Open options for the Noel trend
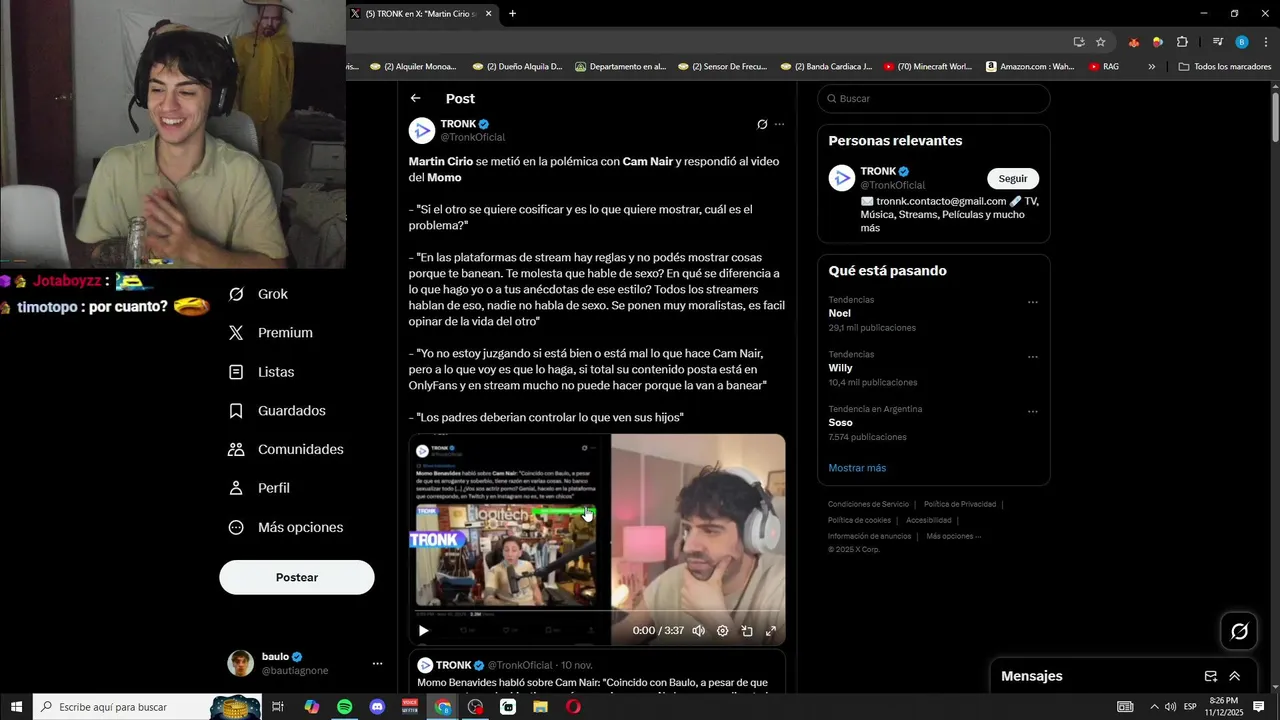Screen dimensions: 1280x720 pyautogui.click(x=1033, y=302)
